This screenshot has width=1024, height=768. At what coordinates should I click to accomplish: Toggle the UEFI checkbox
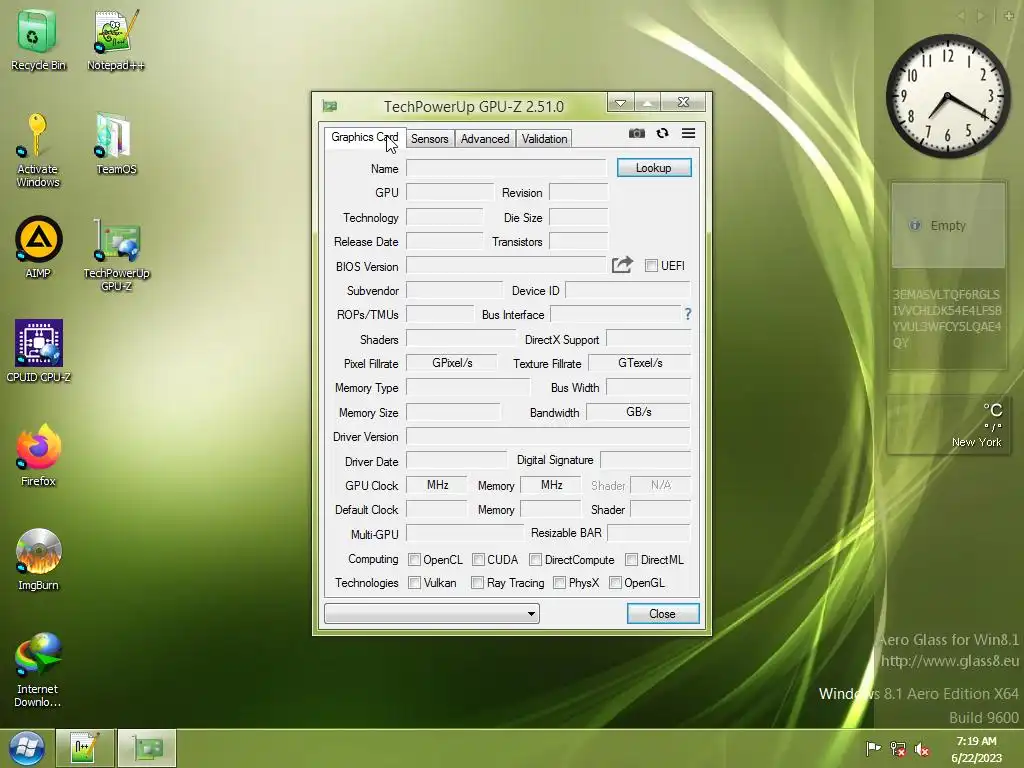(651, 265)
